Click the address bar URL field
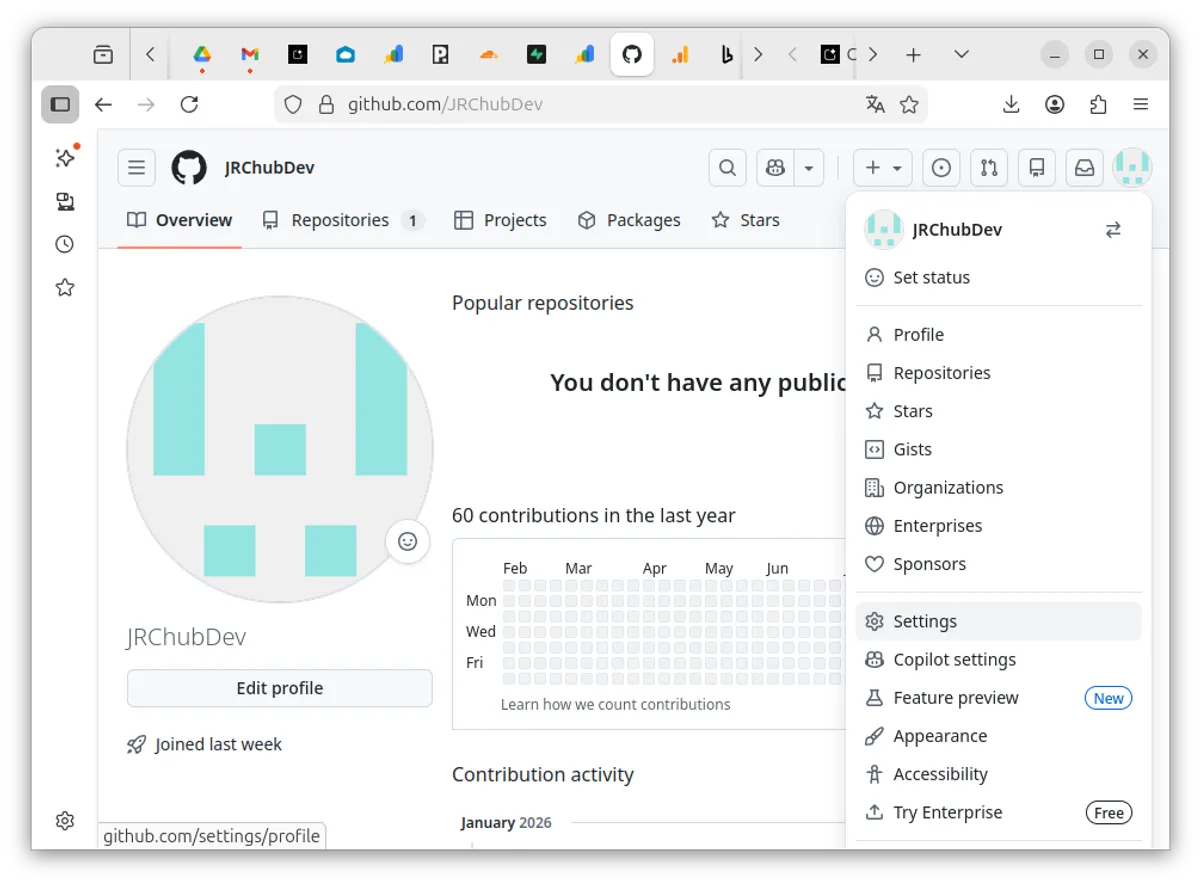The height and width of the screenshot is (884, 1200). [x=600, y=104]
